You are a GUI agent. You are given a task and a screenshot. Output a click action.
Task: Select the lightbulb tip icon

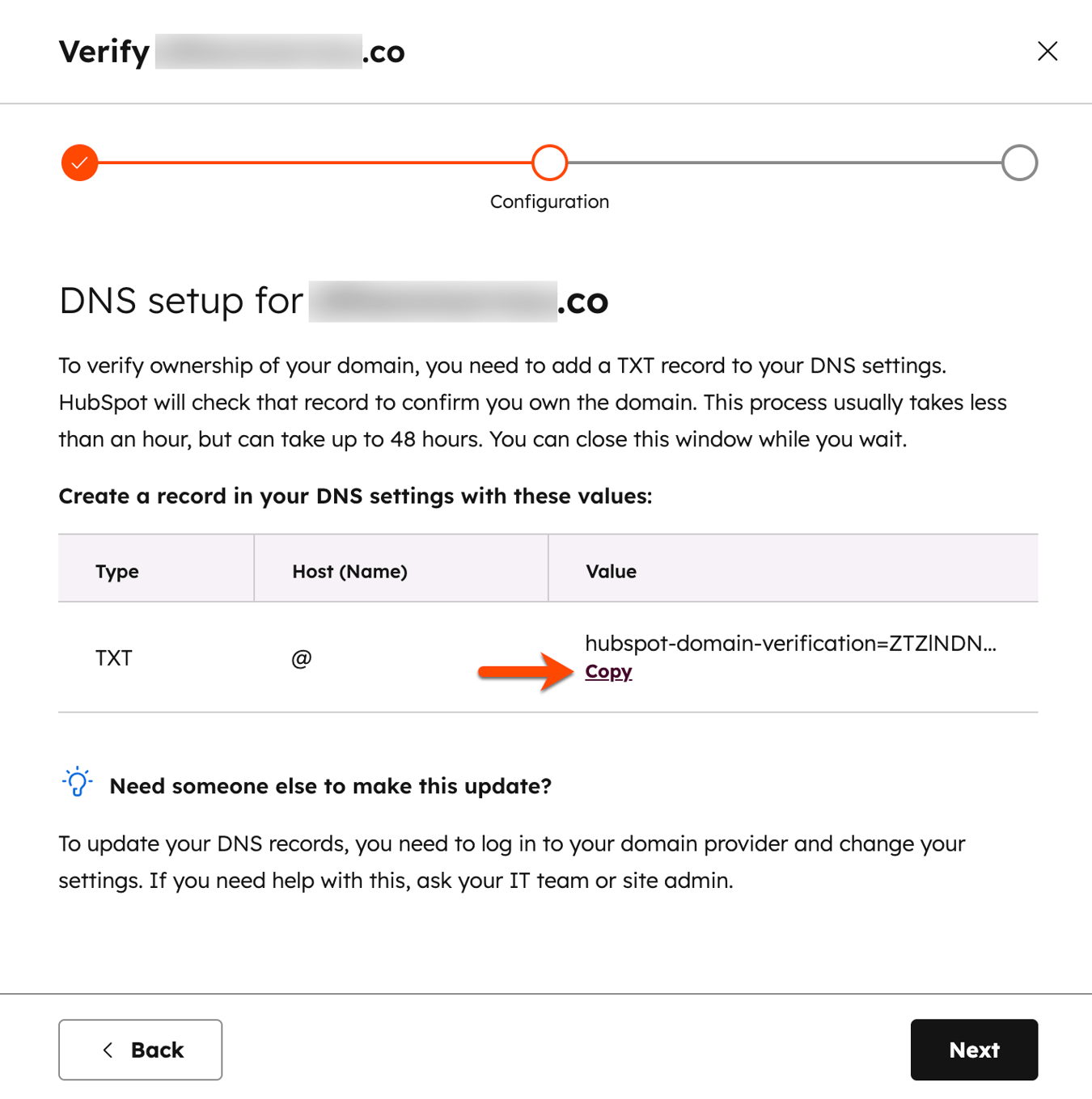click(77, 782)
